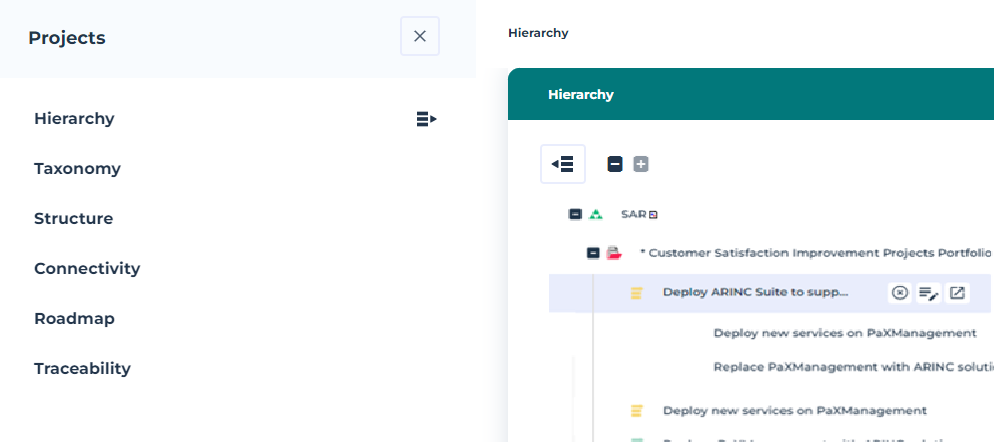Collapse all nodes using the minus icon
Image resolution: width=994 pixels, height=442 pixels.
point(615,164)
